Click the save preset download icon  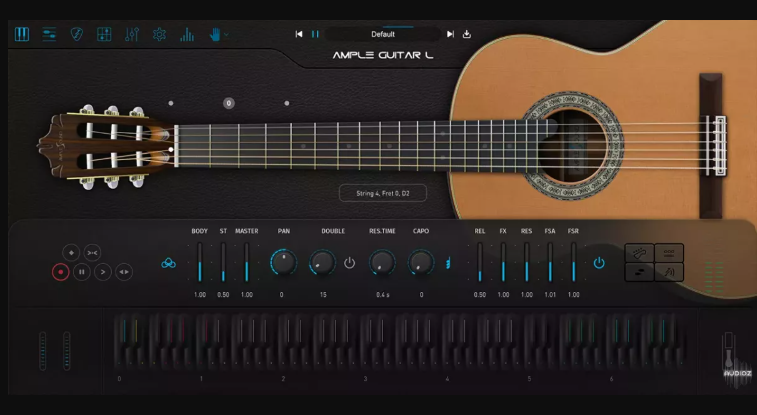(x=467, y=34)
